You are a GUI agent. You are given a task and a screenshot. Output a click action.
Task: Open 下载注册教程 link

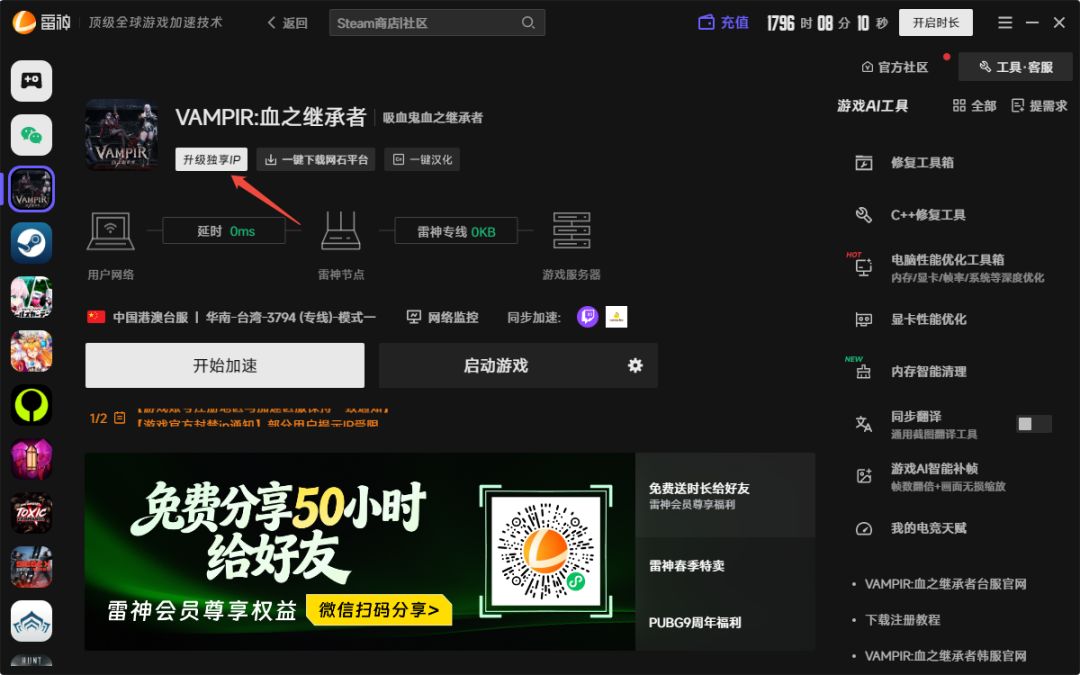pos(902,620)
